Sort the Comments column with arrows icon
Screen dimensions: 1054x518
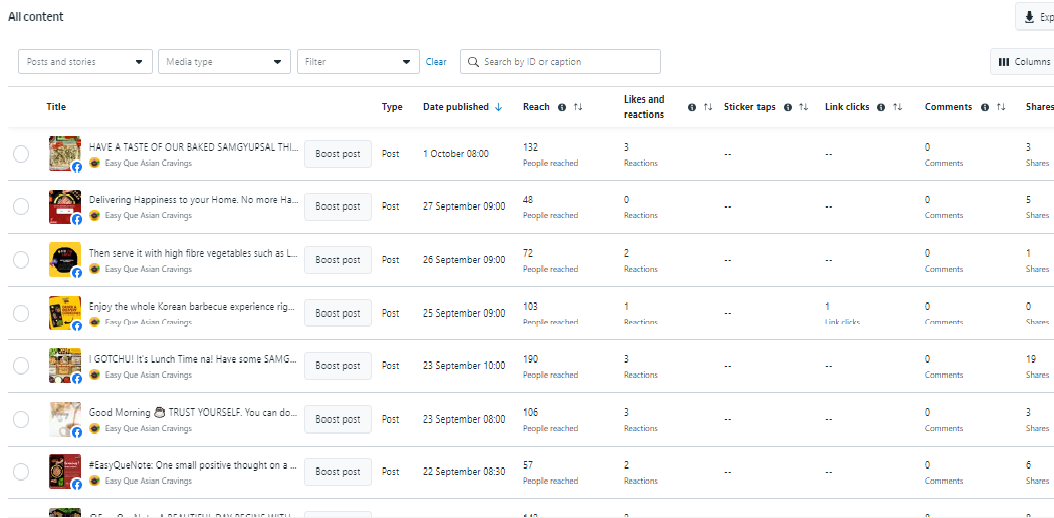point(1001,107)
